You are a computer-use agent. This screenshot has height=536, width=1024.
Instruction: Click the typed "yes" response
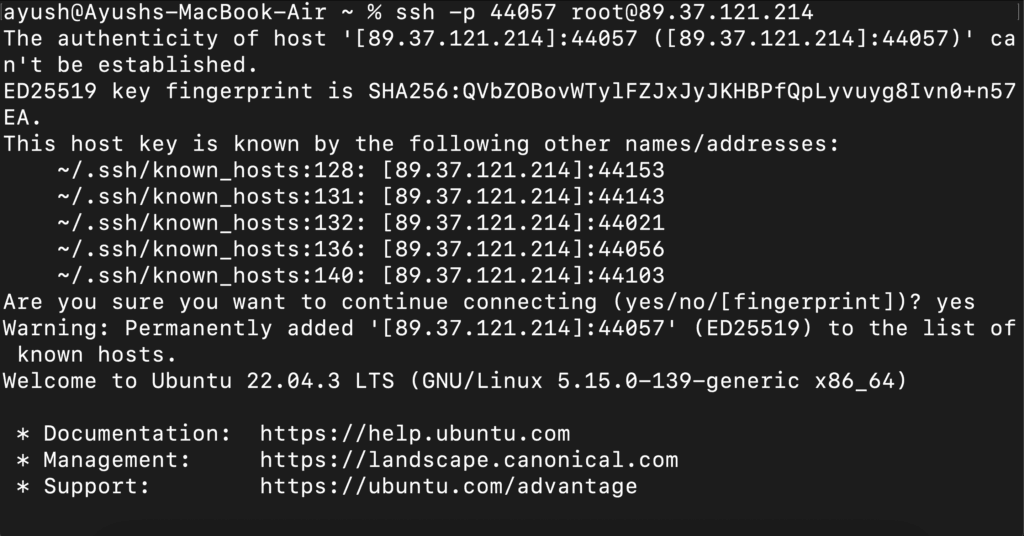[x=955, y=302]
